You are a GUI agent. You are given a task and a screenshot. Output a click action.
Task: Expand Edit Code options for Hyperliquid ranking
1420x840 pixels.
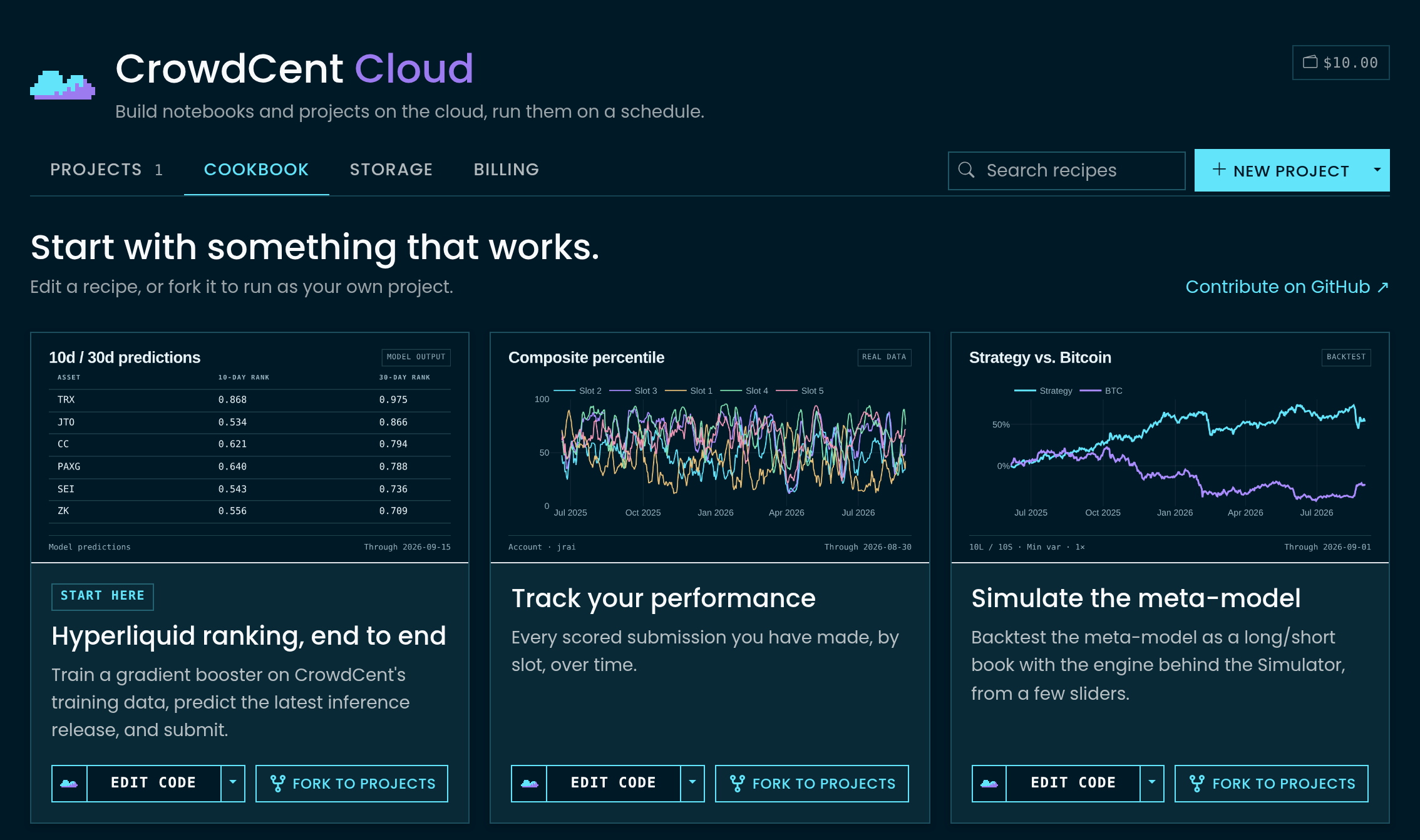[233, 784]
